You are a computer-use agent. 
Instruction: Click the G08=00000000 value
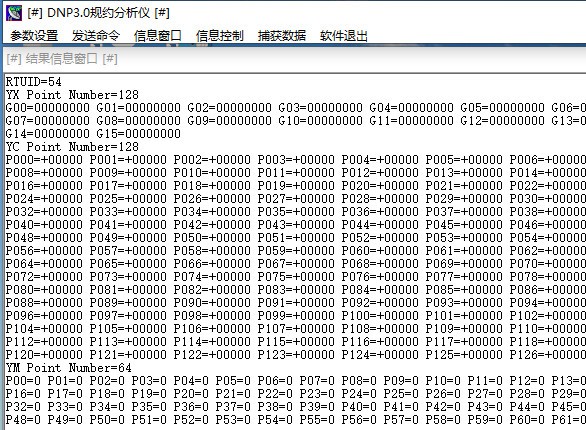pyautogui.click(x=138, y=121)
